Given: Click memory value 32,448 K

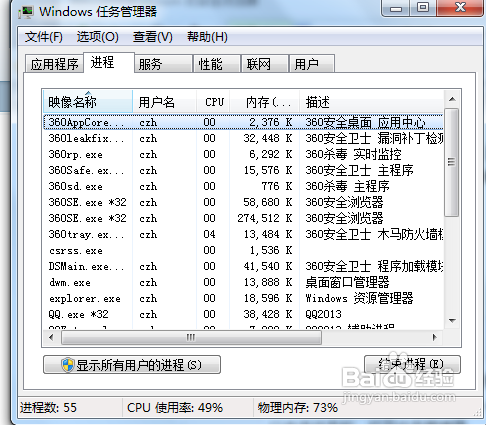Looking at the screenshot, I should [268, 138].
